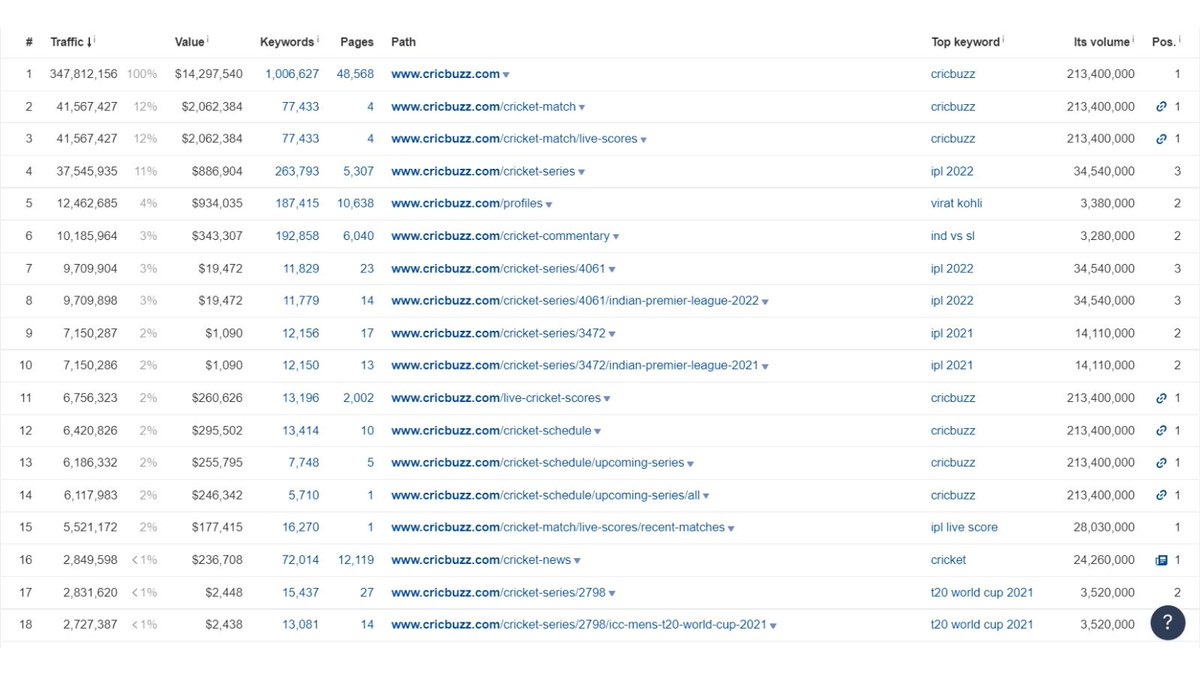
Task: Show info tooltip next to Value header
Action: (207, 40)
